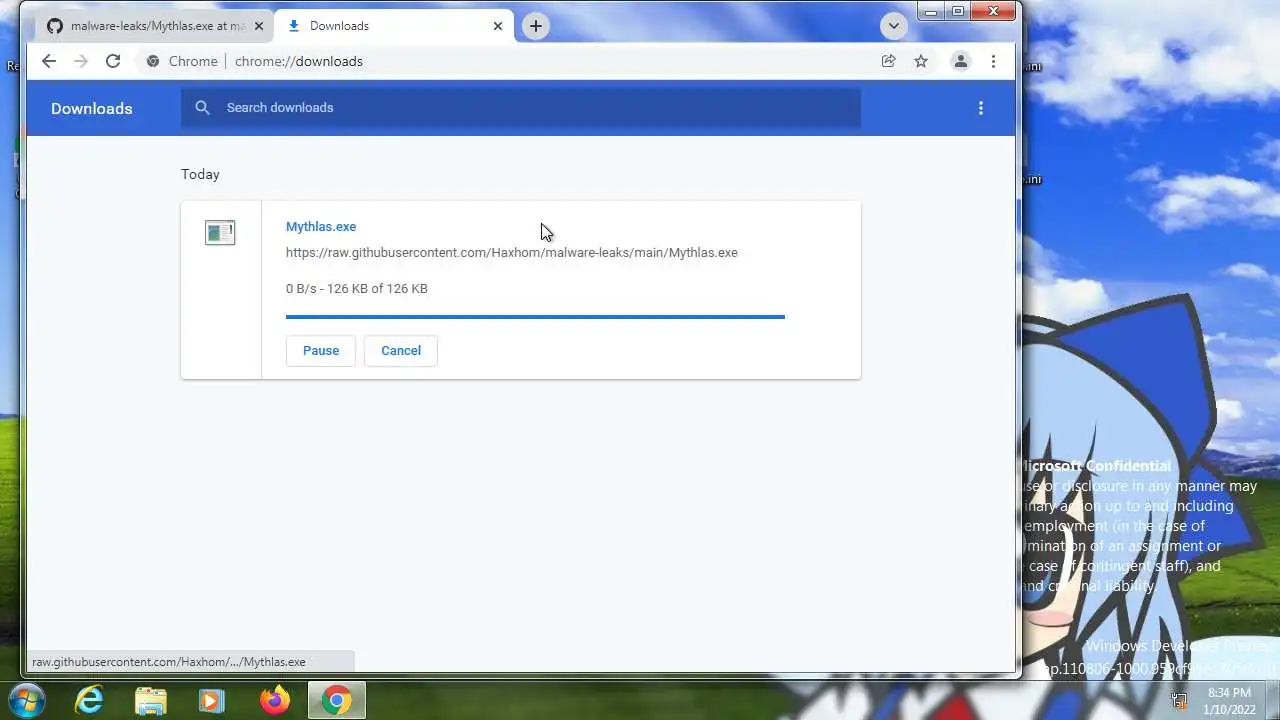This screenshot has width=1280, height=720.
Task: Click the Search downloads field
Action: (x=521, y=107)
